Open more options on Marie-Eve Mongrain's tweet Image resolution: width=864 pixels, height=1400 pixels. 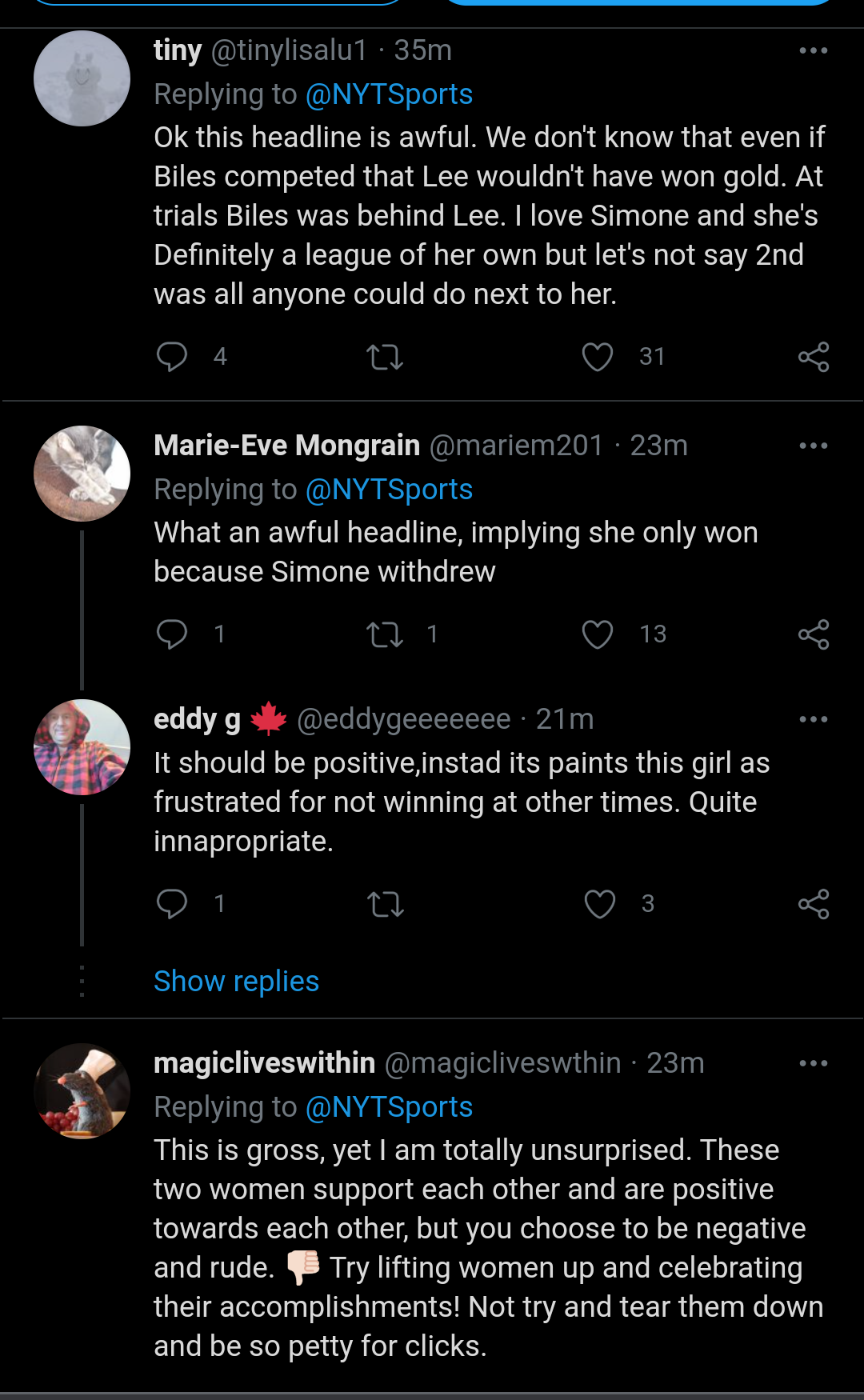point(814,446)
